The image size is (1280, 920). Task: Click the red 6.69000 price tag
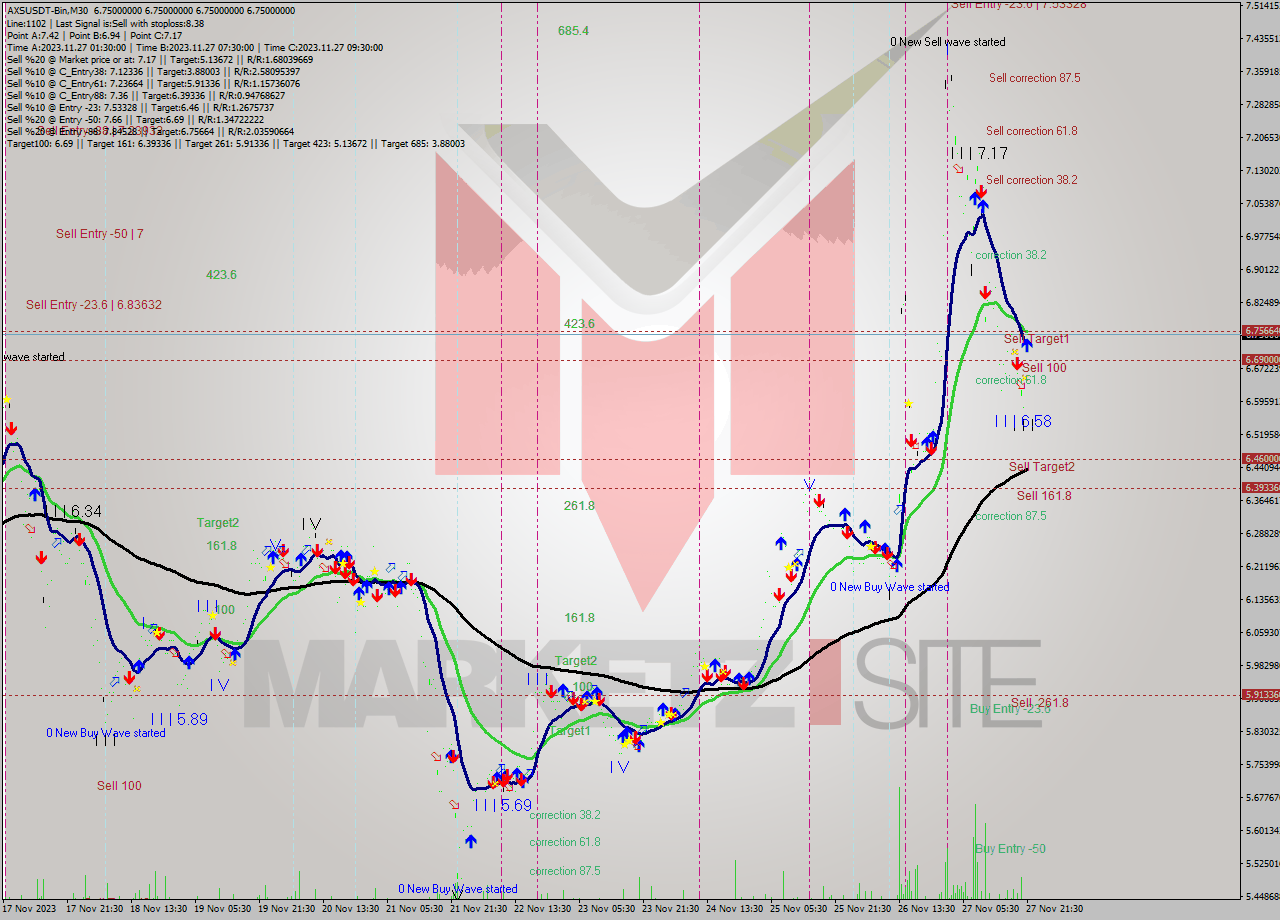(1260, 359)
